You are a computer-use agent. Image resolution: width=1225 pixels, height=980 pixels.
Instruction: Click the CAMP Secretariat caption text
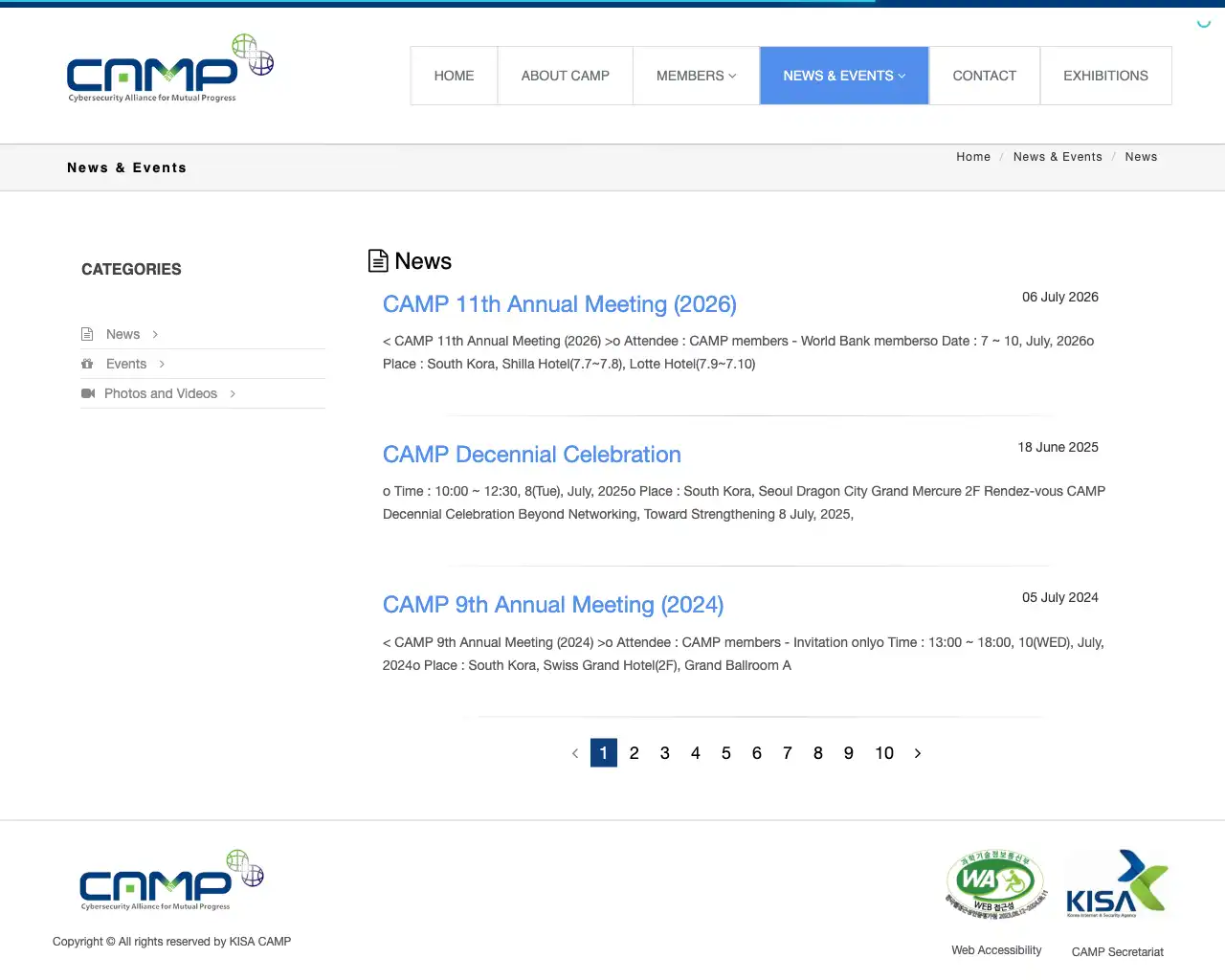coord(1118,952)
